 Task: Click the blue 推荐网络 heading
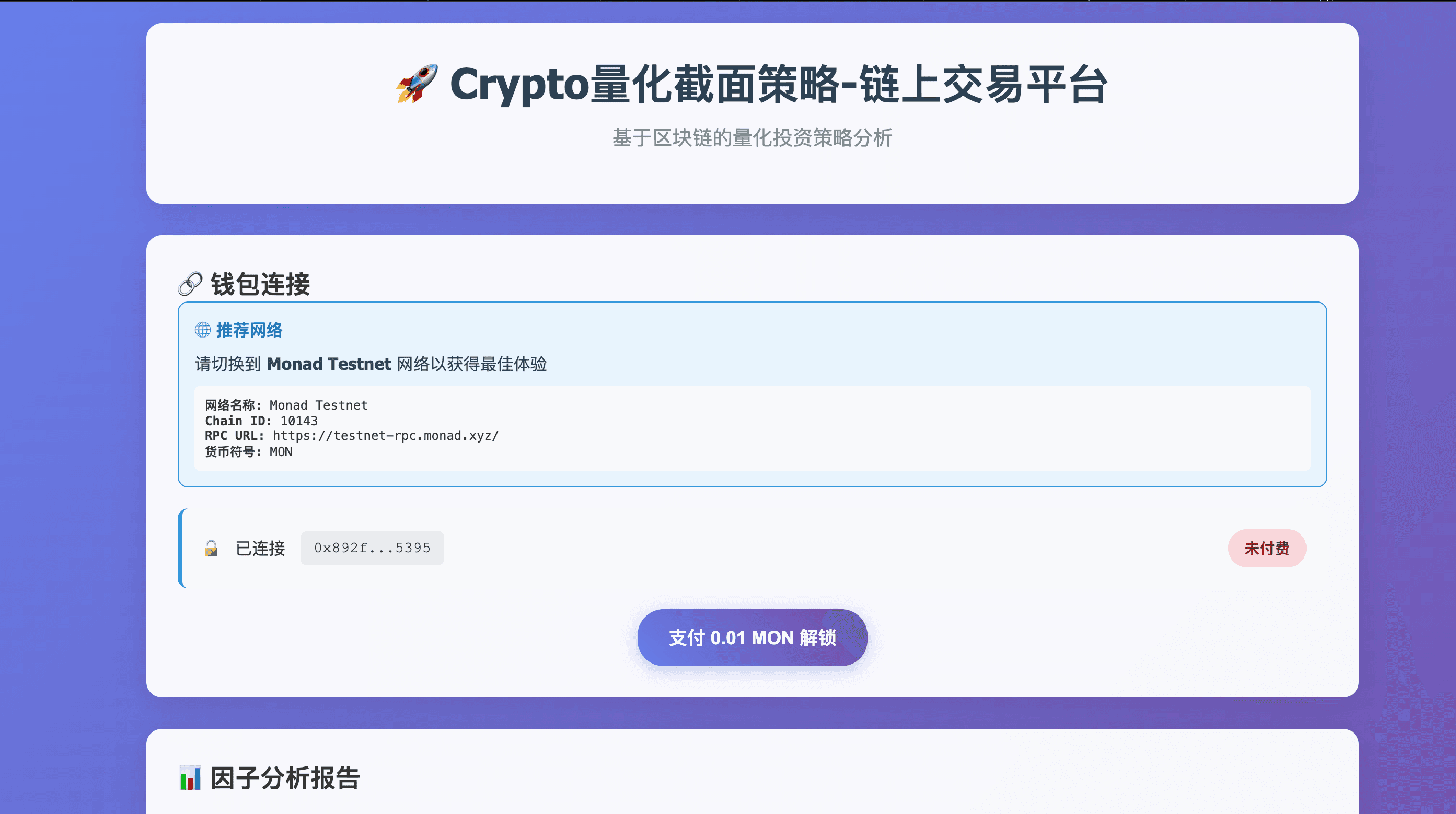[x=249, y=330]
